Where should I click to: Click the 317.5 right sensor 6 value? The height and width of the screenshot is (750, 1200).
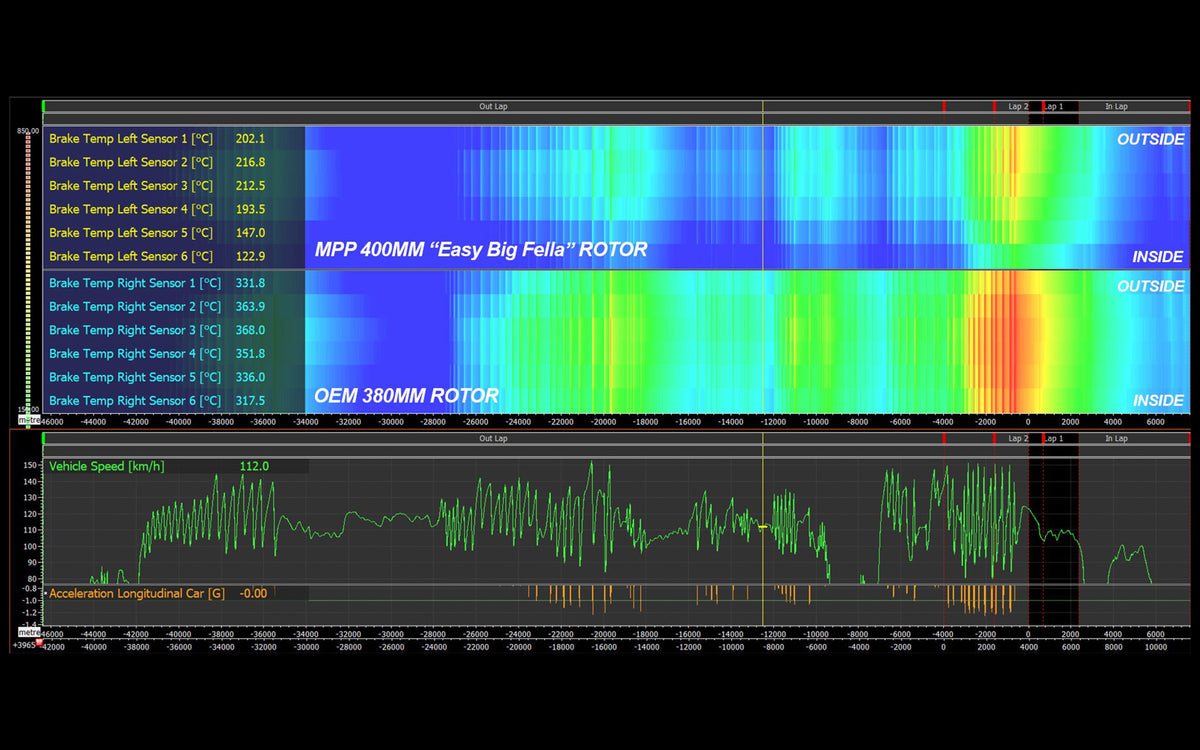point(250,400)
